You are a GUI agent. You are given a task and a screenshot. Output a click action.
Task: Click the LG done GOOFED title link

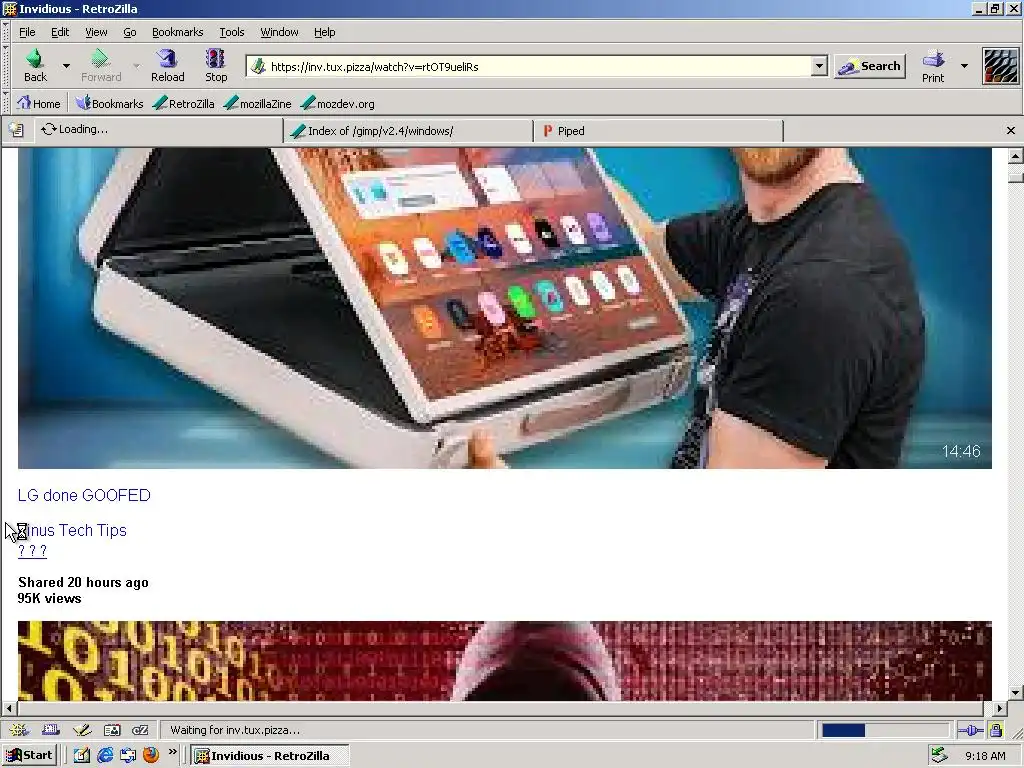(x=84, y=496)
